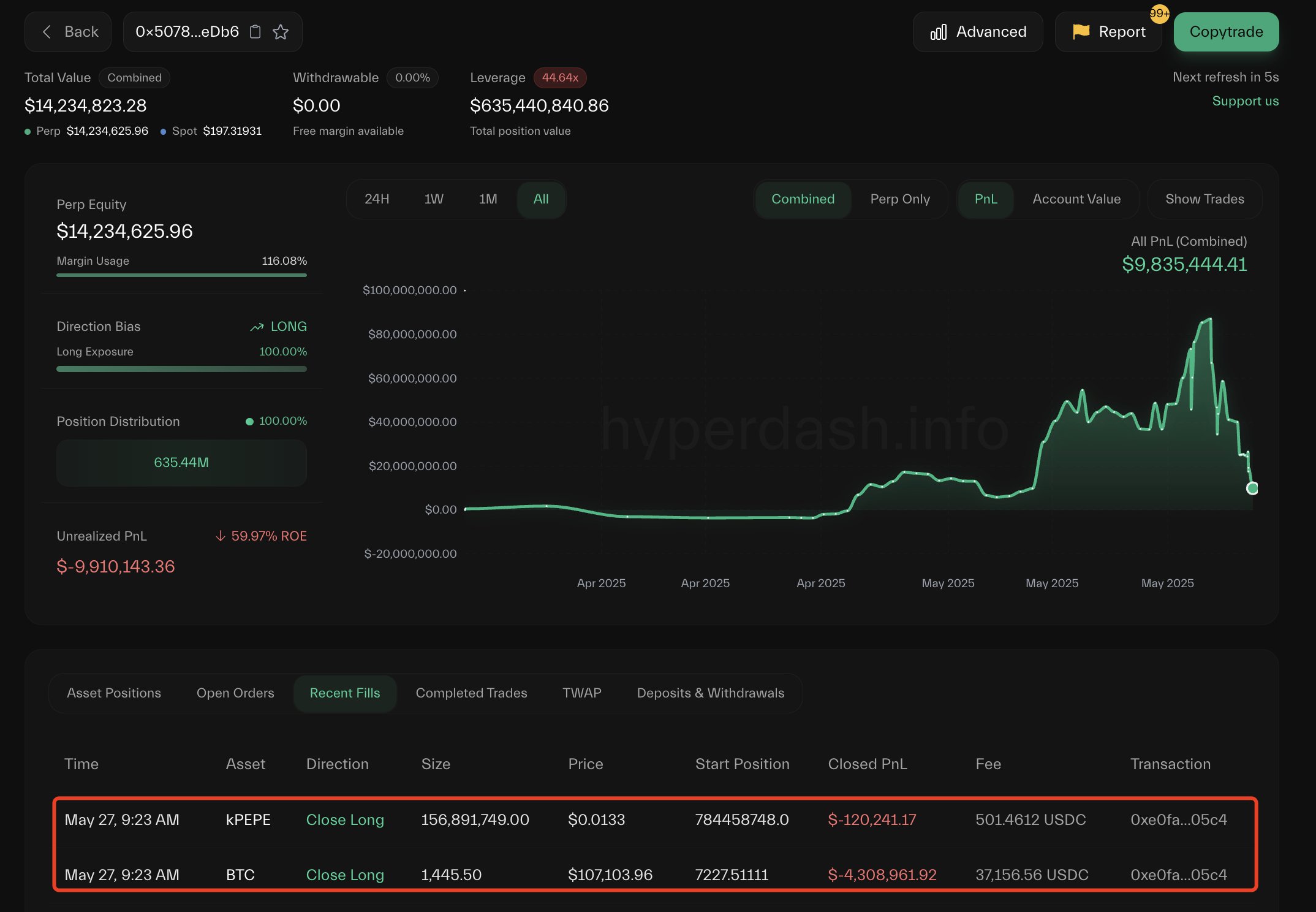Click the Fee column header
Screen dimensions: 1316x912
pos(988,764)
